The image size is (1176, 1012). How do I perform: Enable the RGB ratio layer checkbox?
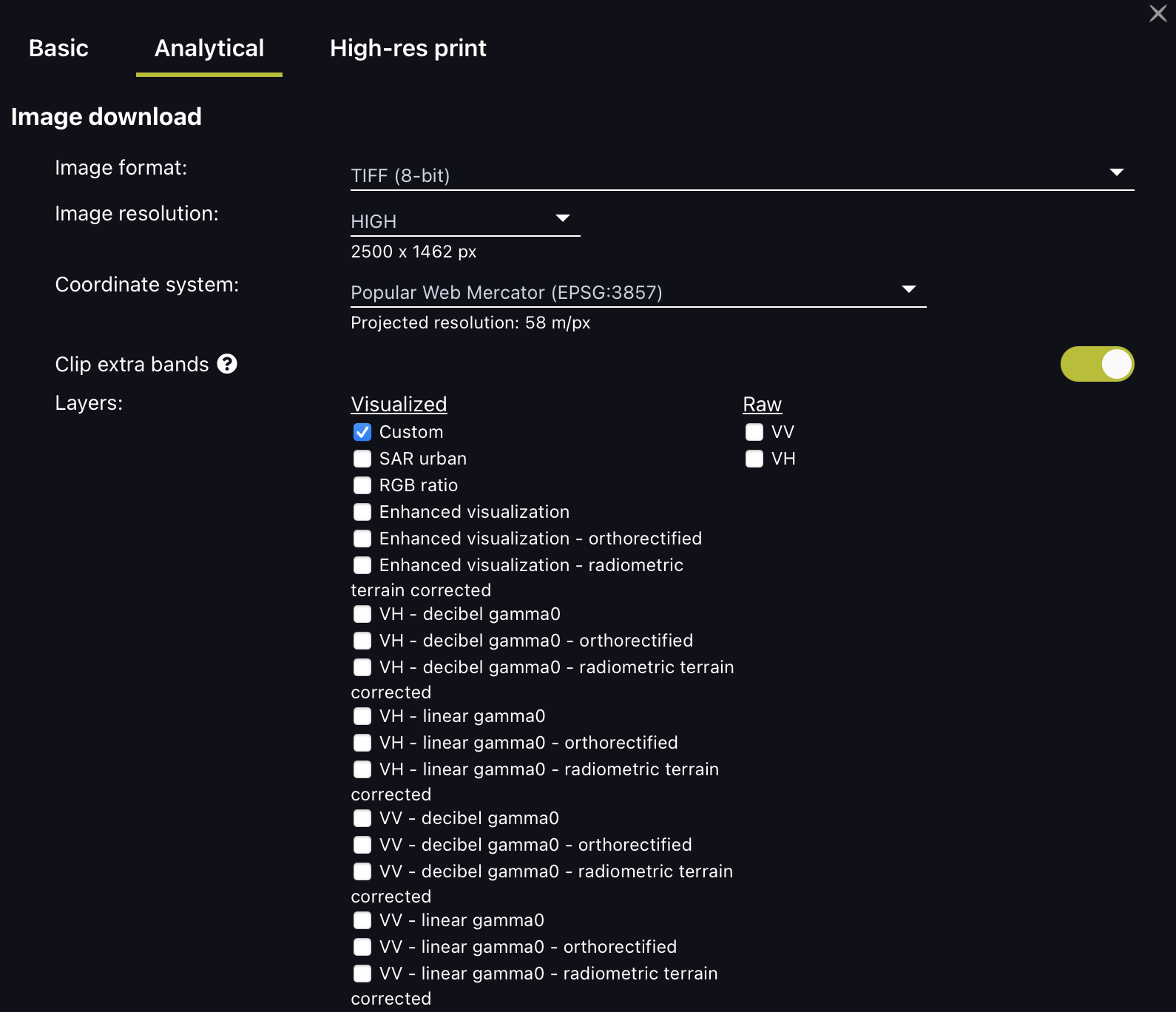pyautogui.click(x=362, y=485)
